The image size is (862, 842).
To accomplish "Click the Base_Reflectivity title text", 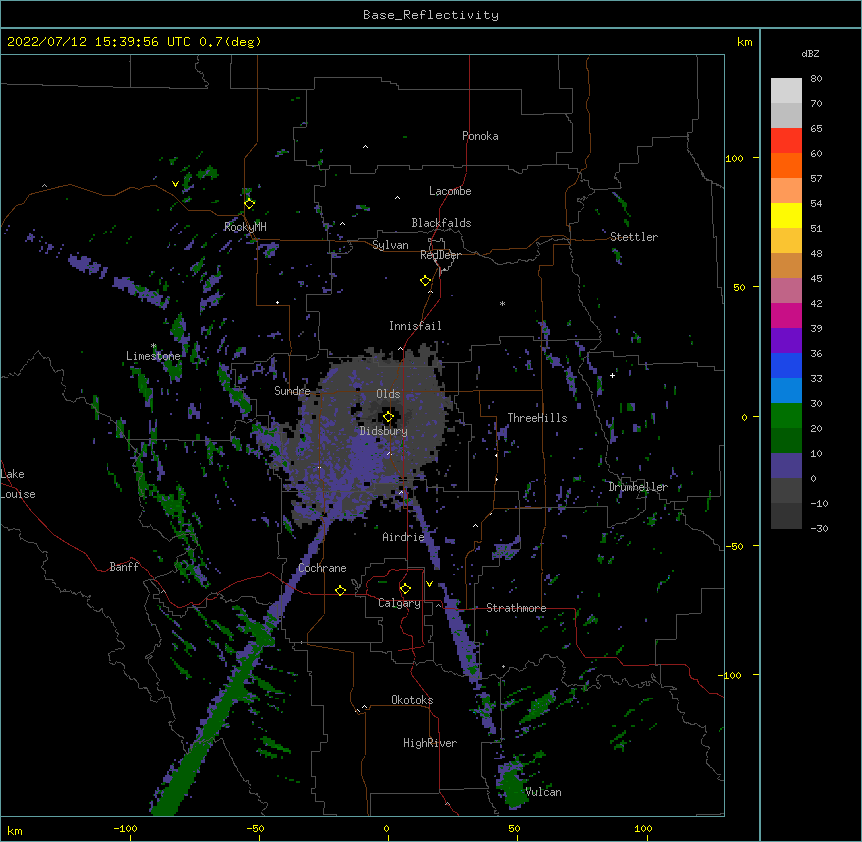I will coord(431,15).
